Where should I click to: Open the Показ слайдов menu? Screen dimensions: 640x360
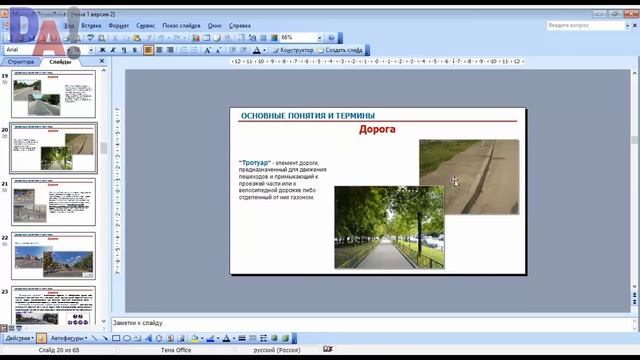coord(181,26)
